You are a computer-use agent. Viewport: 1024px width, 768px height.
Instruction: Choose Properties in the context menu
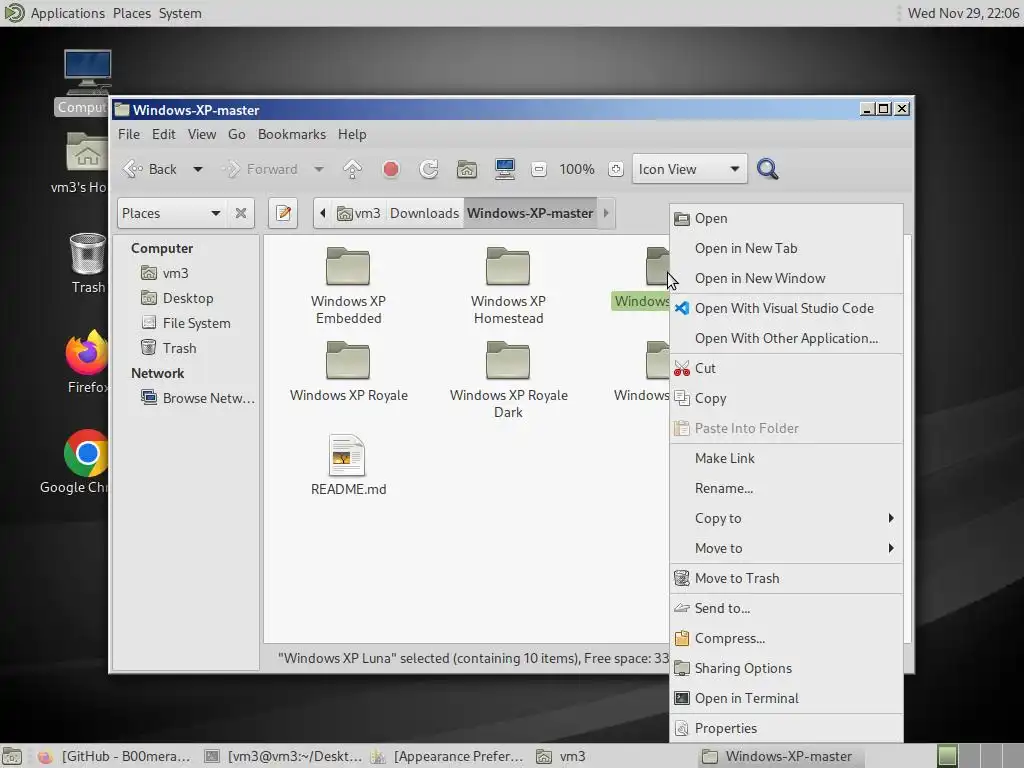tap(786, 729)
